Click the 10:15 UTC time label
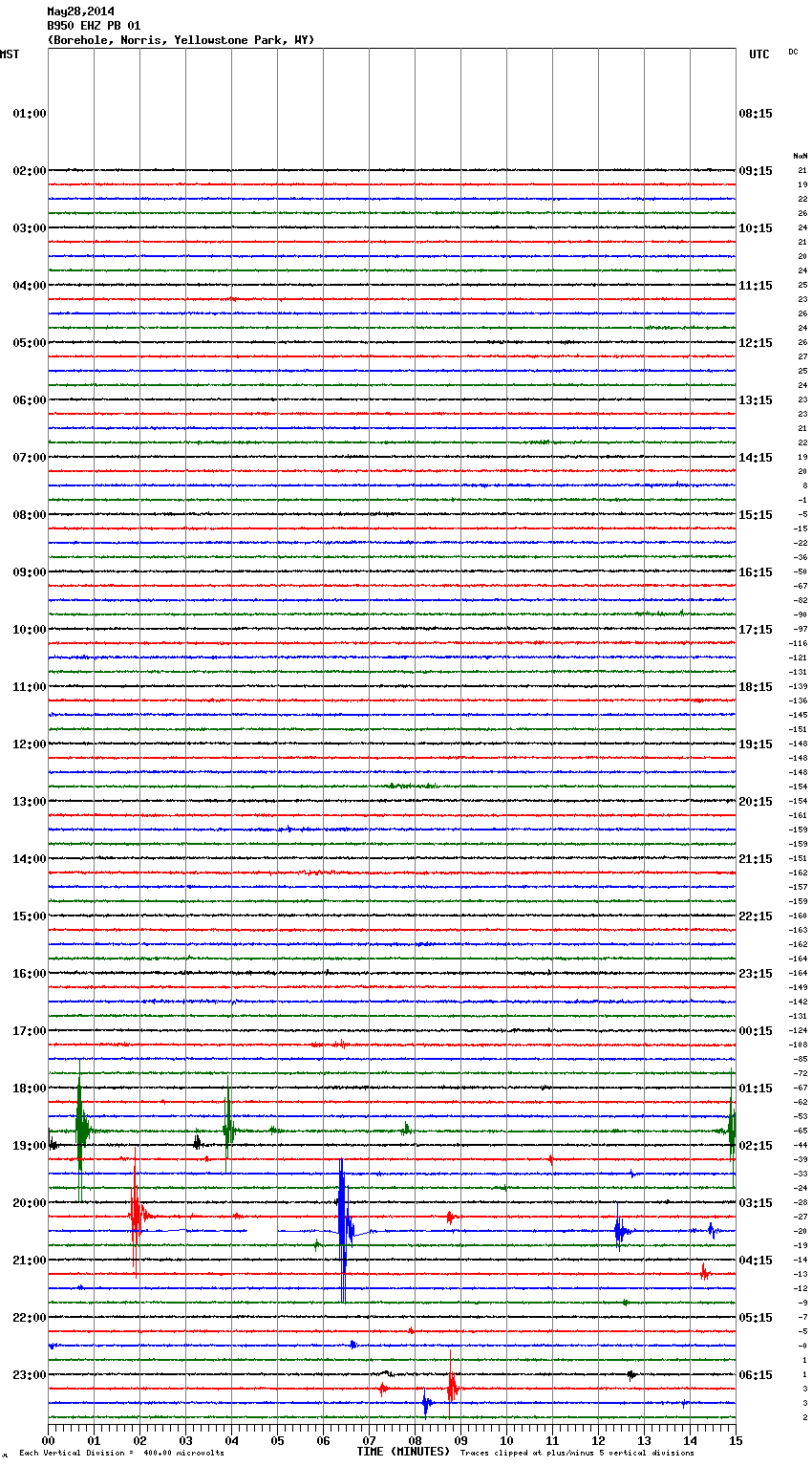The image size is (812, 1466). pos(756,228)
